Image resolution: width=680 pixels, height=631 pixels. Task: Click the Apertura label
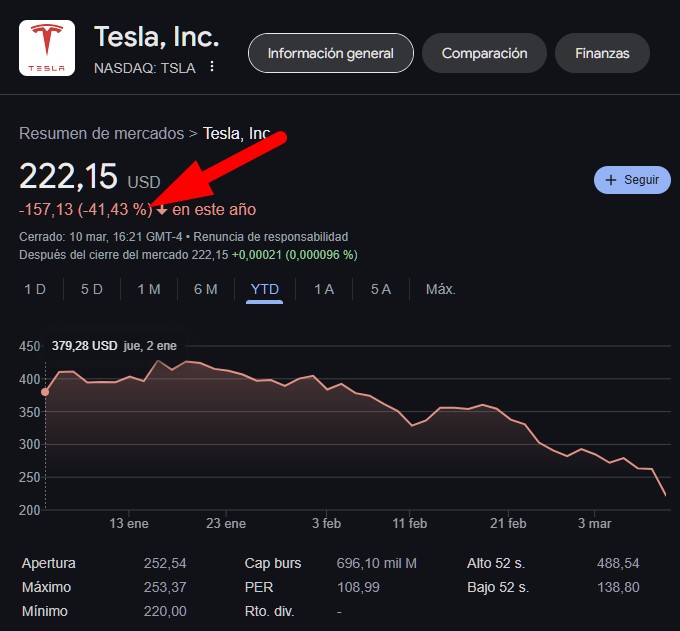49,563
